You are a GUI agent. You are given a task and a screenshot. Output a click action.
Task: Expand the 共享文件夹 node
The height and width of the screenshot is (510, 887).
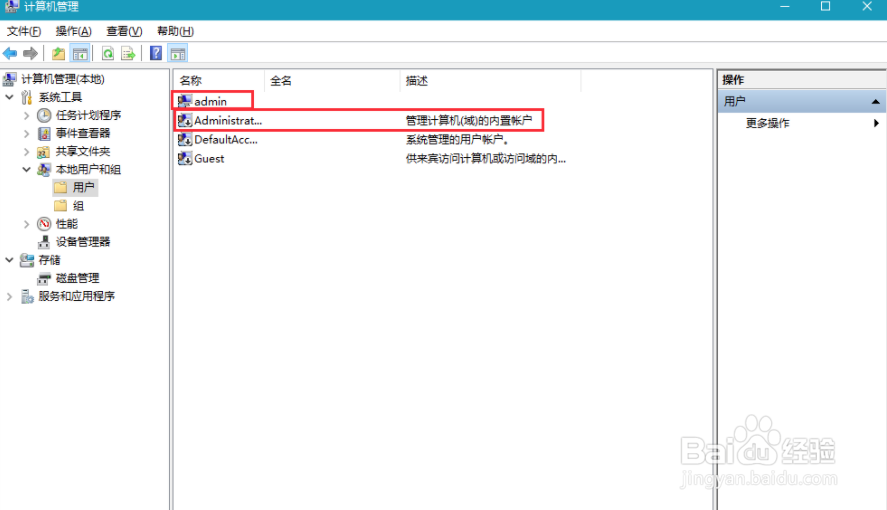(x=27, y=152)
